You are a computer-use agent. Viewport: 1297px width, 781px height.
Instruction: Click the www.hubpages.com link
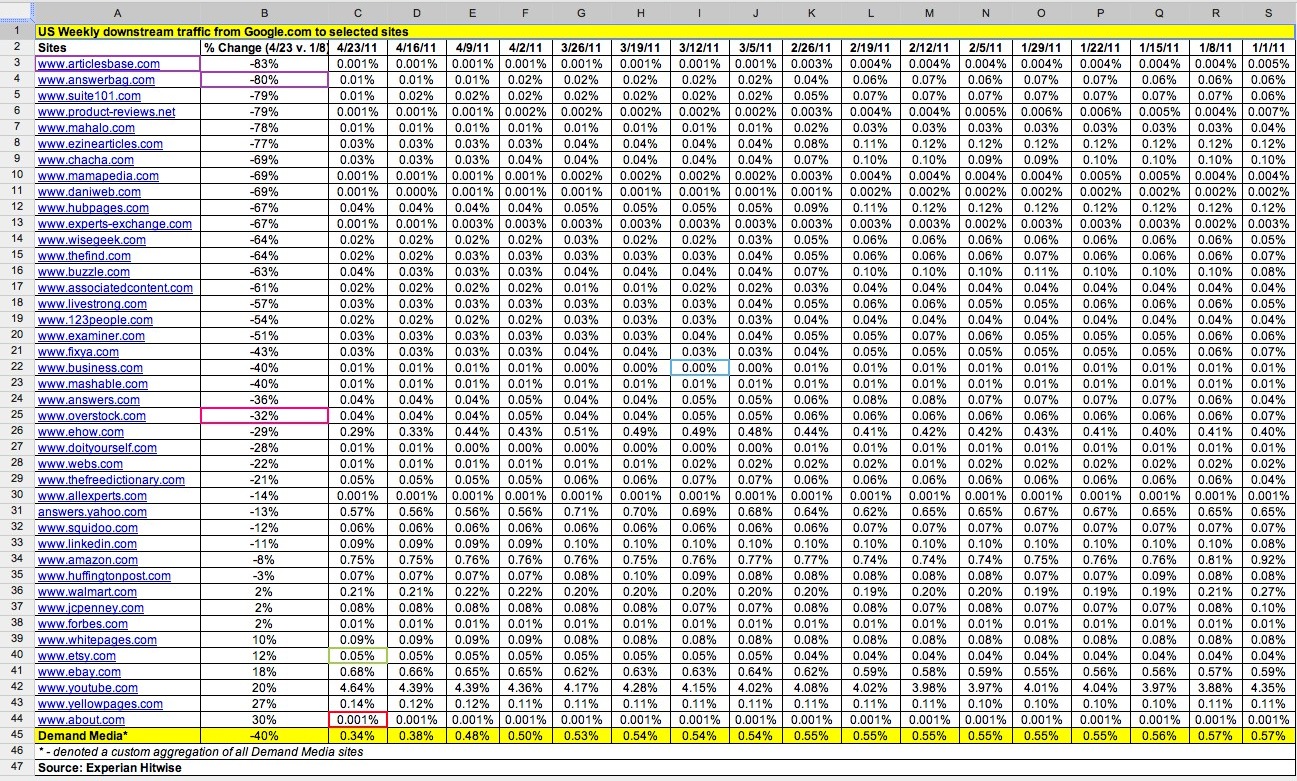click(x=93, y=208)
